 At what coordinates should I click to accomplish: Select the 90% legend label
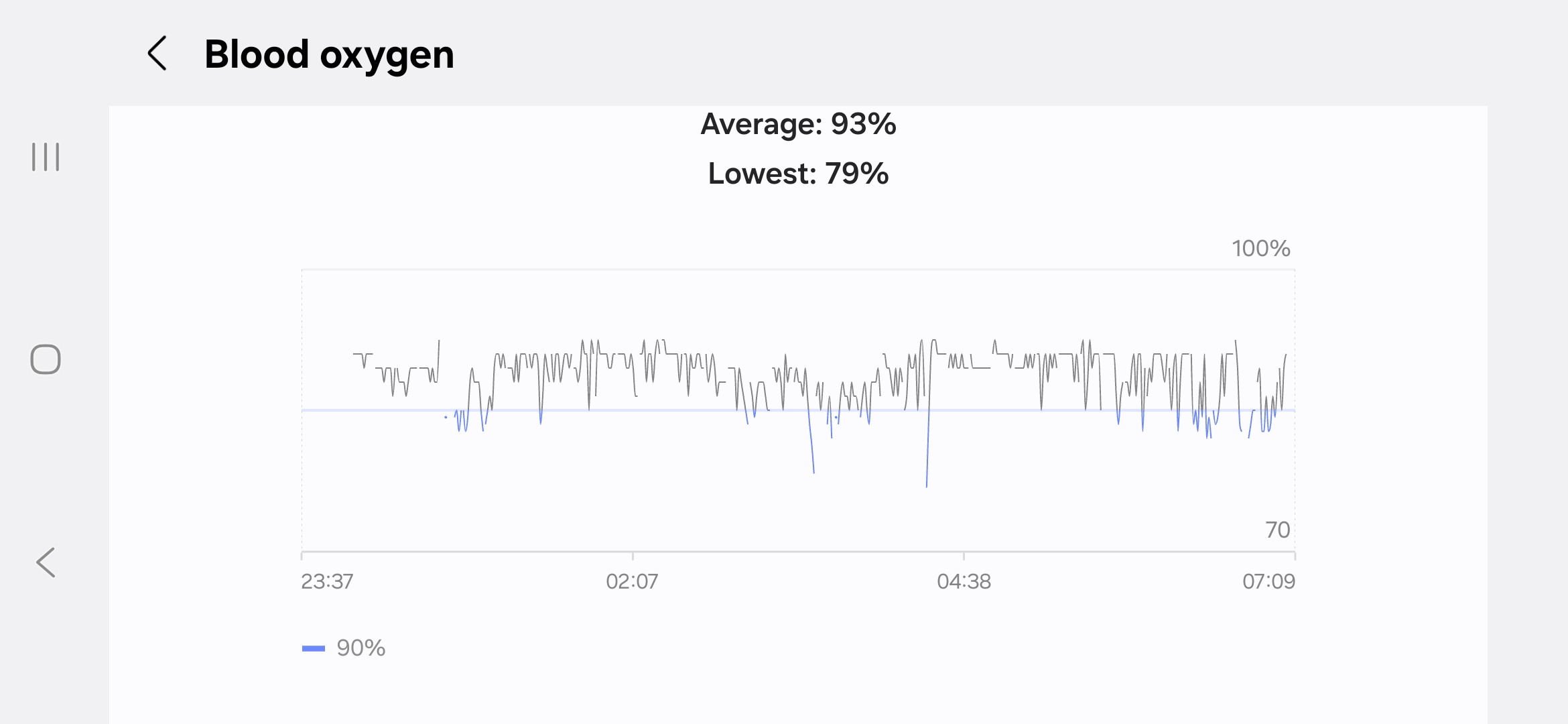[361, 648]
